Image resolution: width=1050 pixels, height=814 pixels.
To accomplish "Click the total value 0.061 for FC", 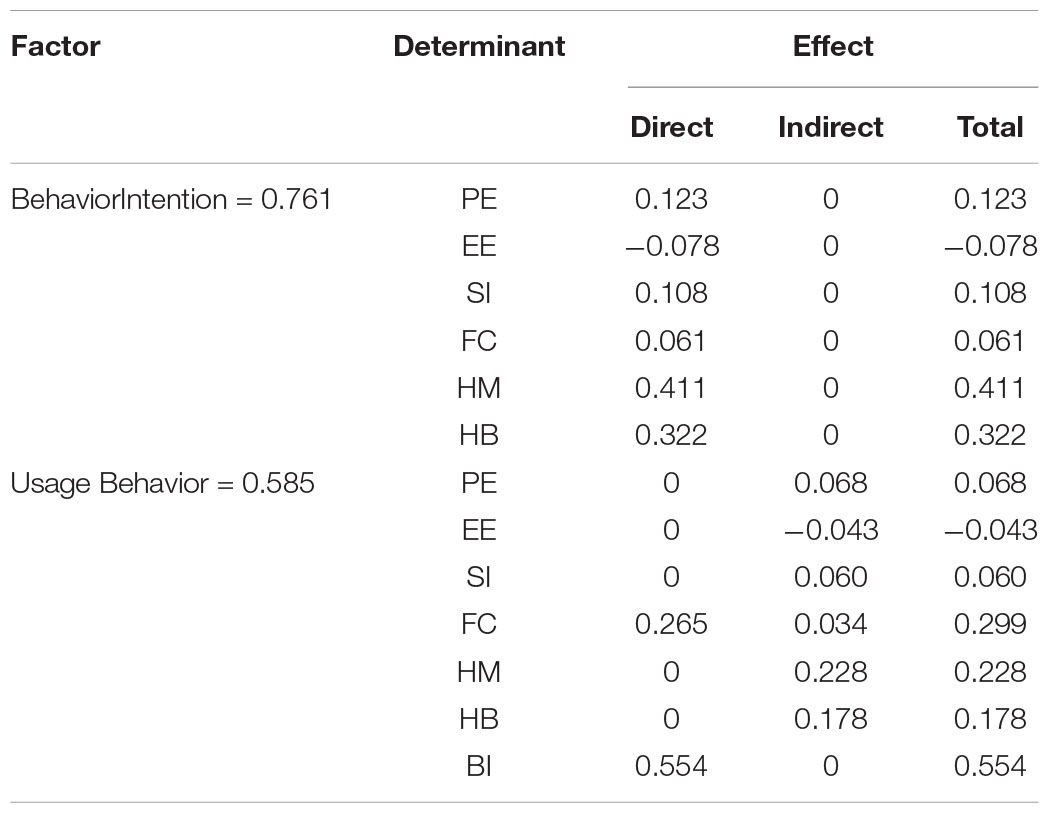I will (x=989, y=341).
